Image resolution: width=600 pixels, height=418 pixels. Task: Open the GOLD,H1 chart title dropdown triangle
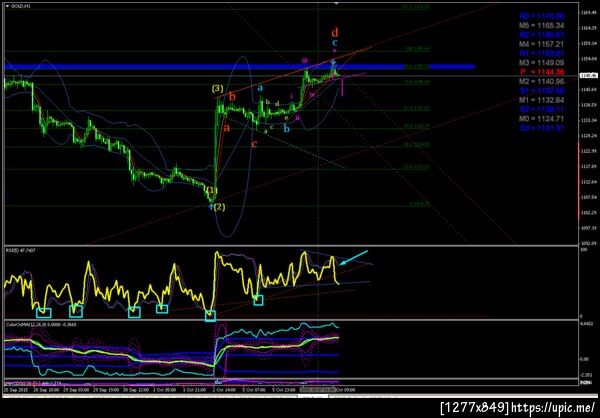tap(7, 6)
